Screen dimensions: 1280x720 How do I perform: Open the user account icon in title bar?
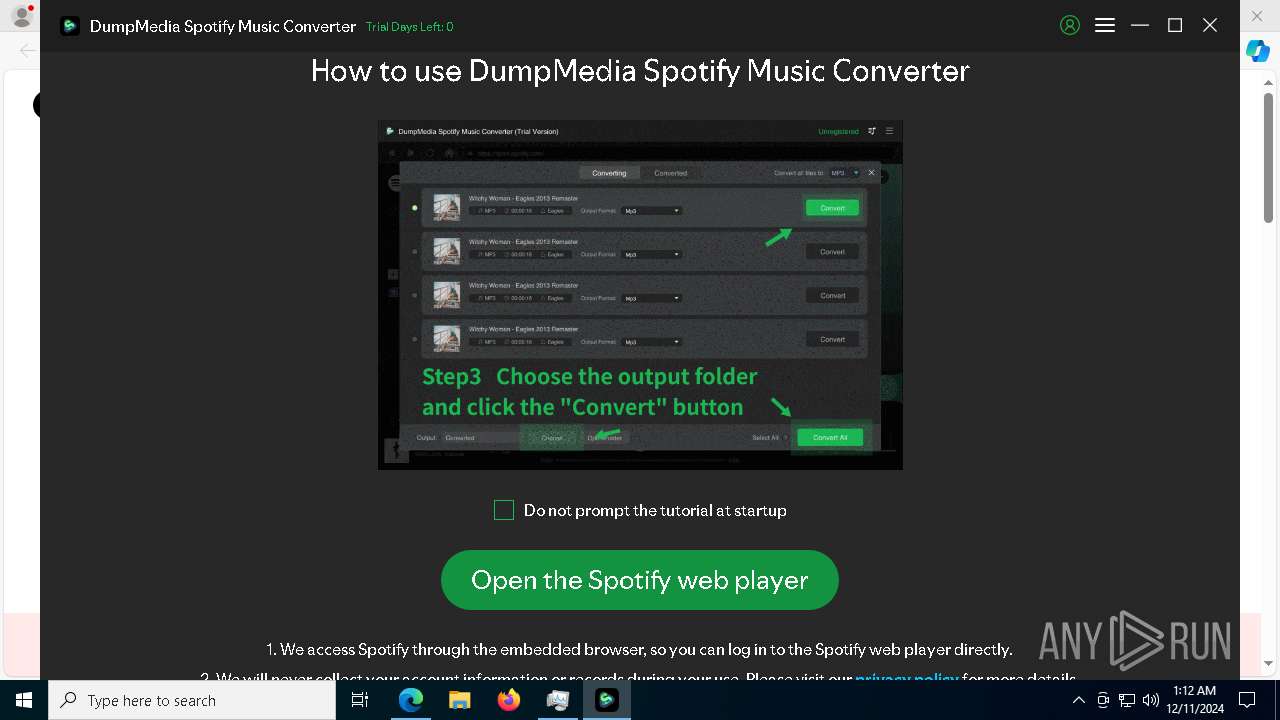tap(1070, 26)
